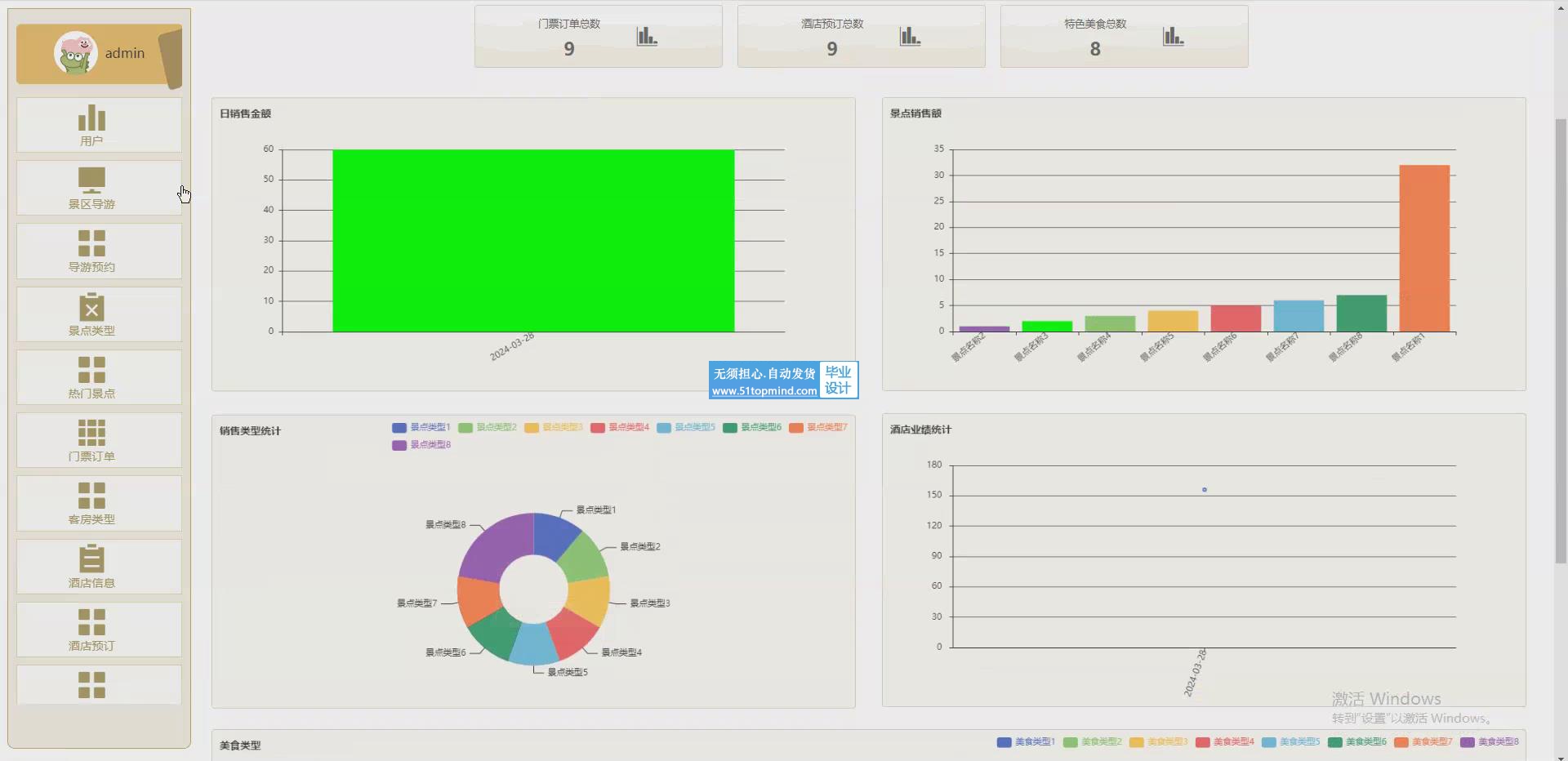The image size is (1568, 761).
Task: Select the yellow 景点名称5 bar
Action: click(1173, 321)
